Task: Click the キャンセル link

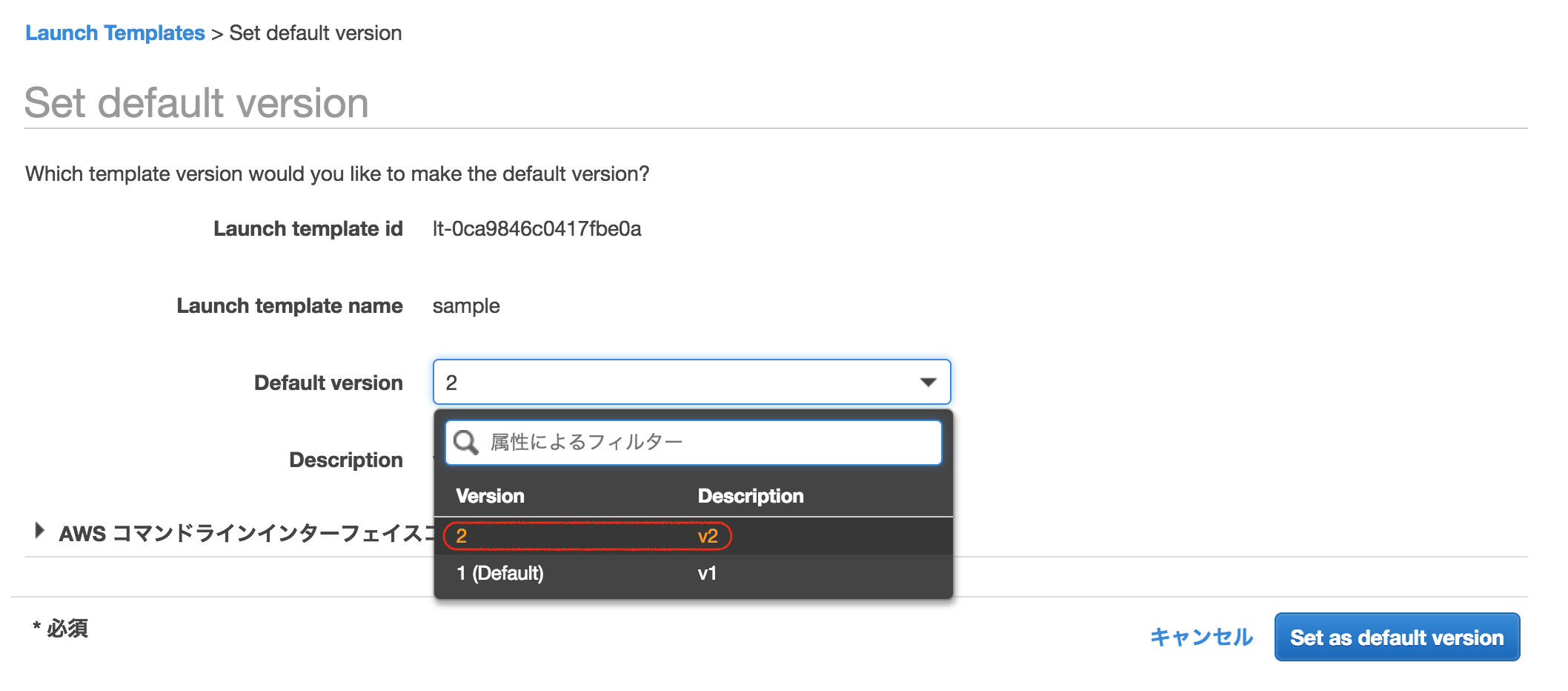Action: tap(1201, 637)
